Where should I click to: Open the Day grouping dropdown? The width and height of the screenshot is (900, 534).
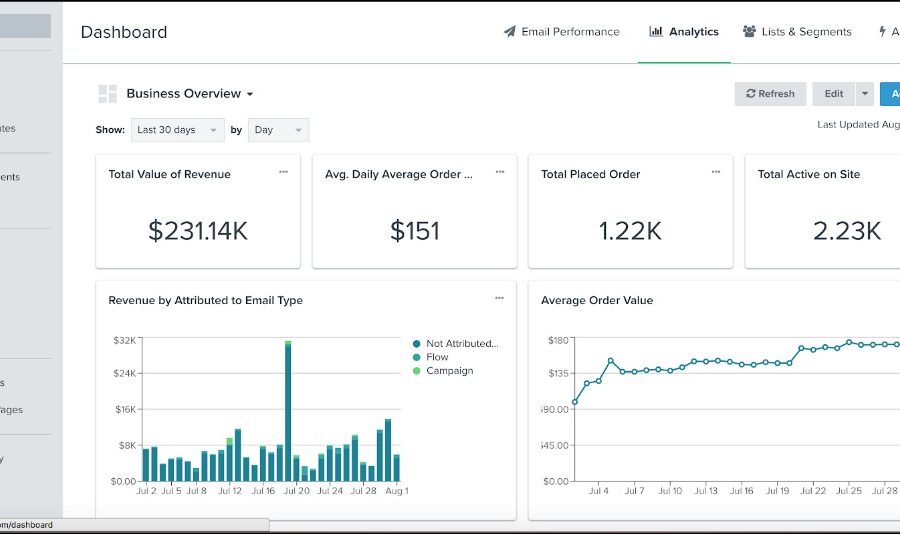[x=278, y=130]
